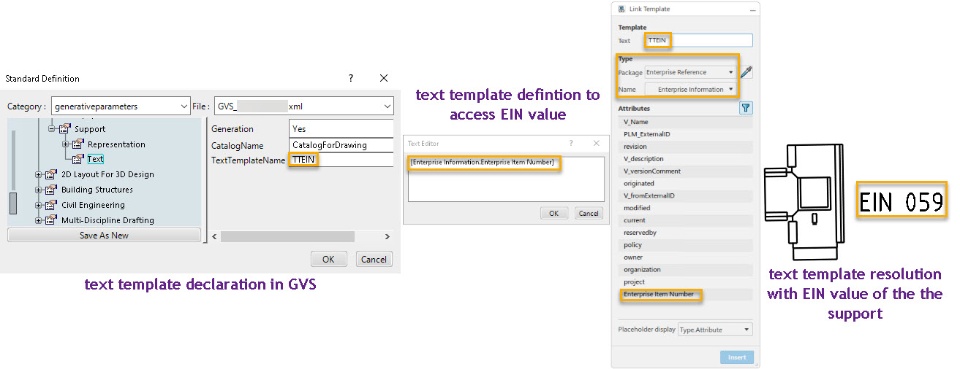The height and width of the screenshot is (369, 960).
Task: Open the Name dropdown showing Enterprise Information
Action: [x=690, y=89]
